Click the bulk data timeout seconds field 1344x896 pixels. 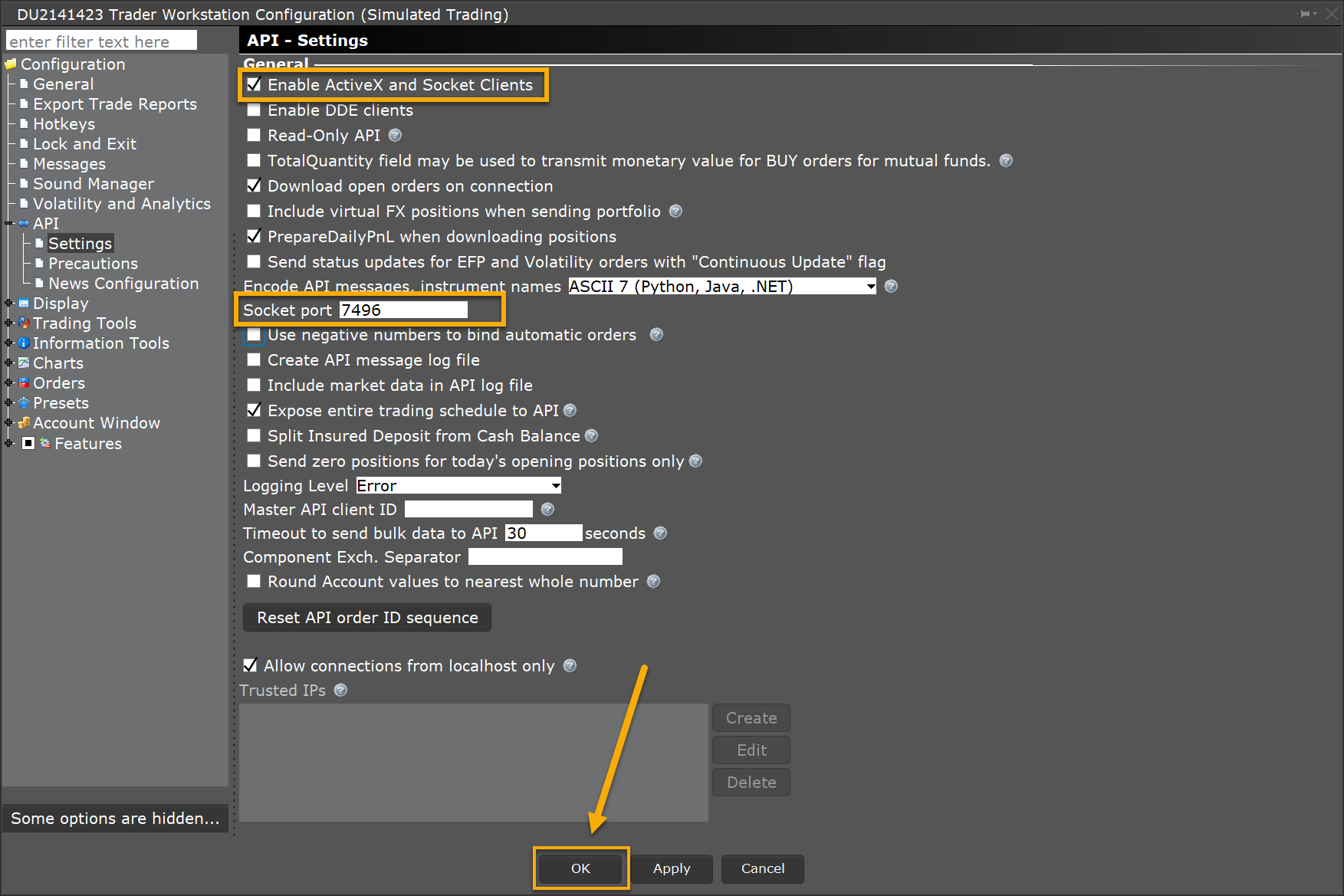click(544, 533)
